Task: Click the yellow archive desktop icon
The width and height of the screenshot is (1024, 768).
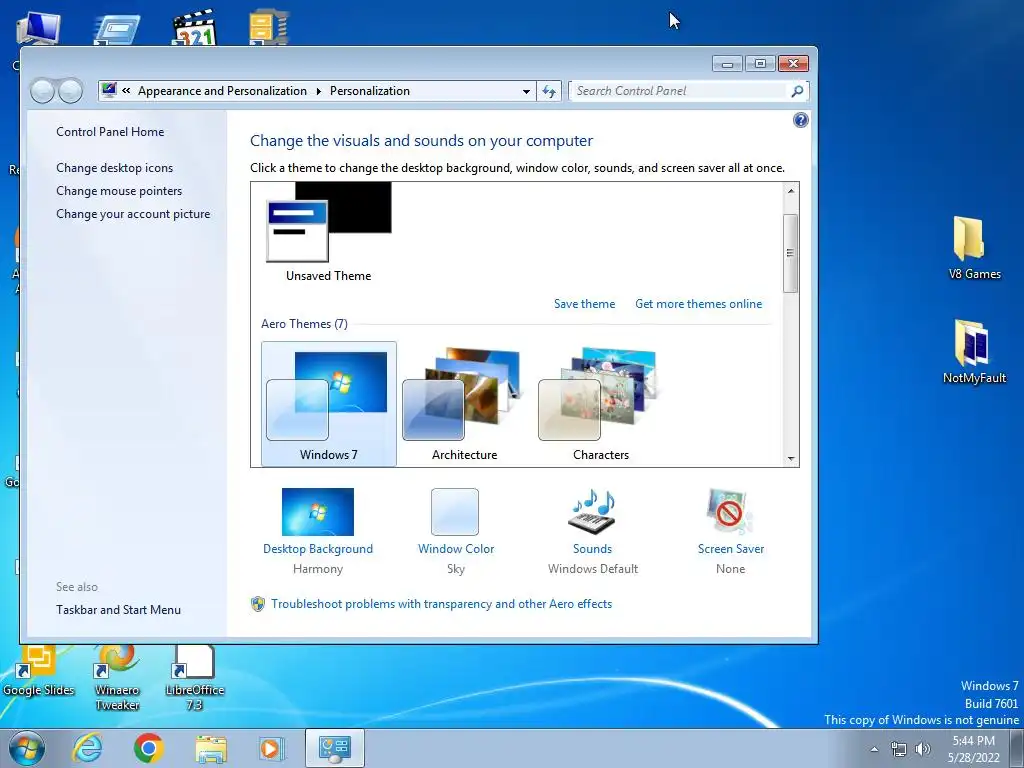Action: point(269,27)
